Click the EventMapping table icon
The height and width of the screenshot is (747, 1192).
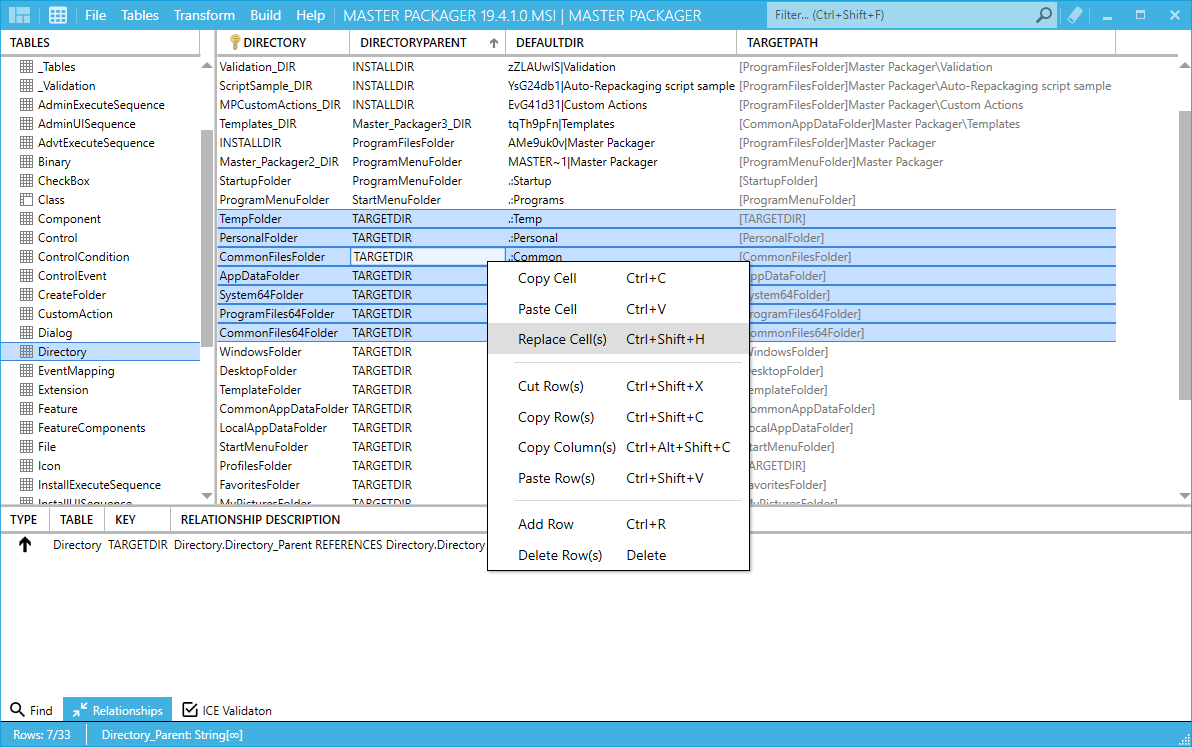27,371
